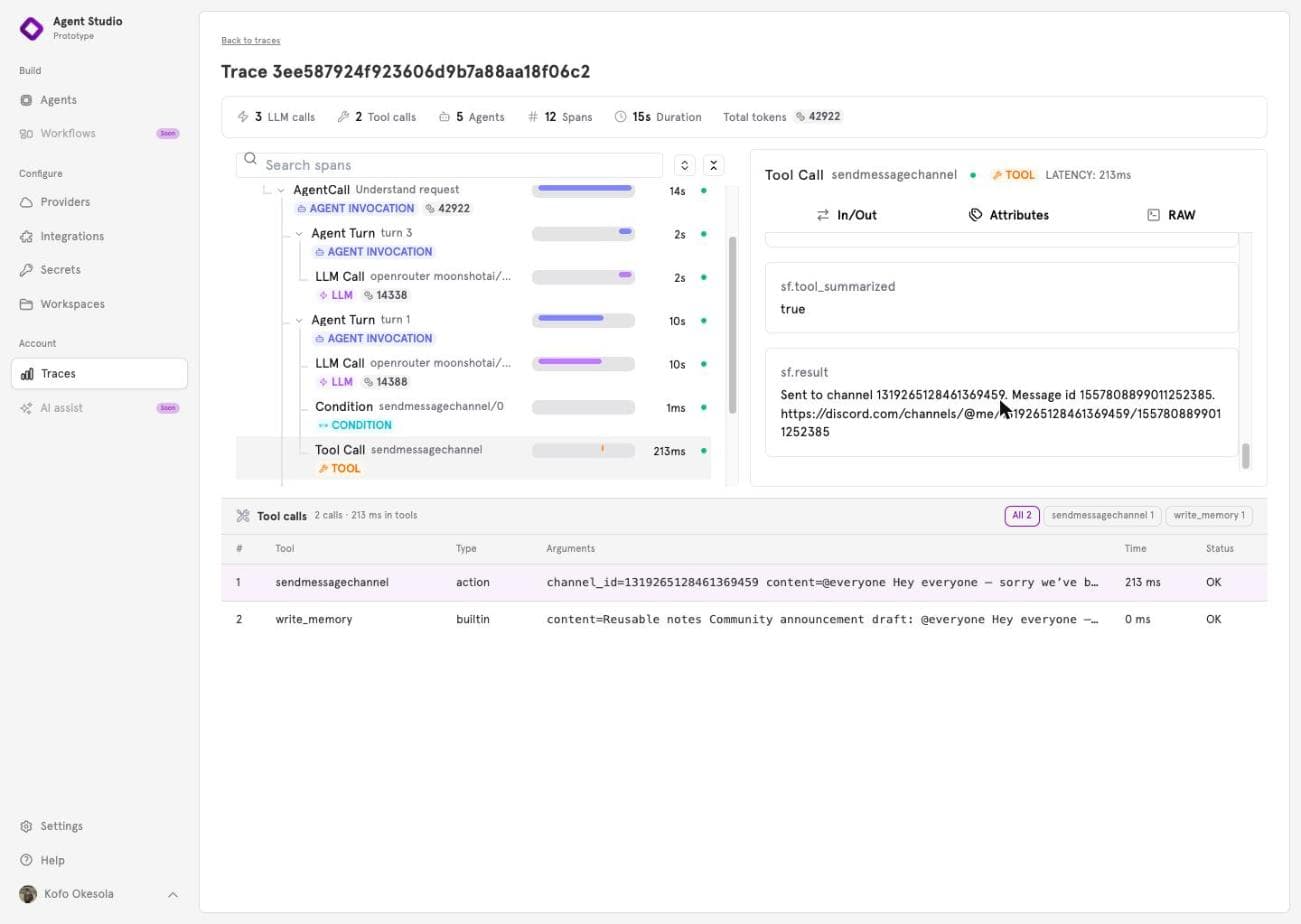Collapse the Agent Turn turn 1 row
Image resolution: width=1301 pixels, height=924 pixels.
(x=299, y=320)
